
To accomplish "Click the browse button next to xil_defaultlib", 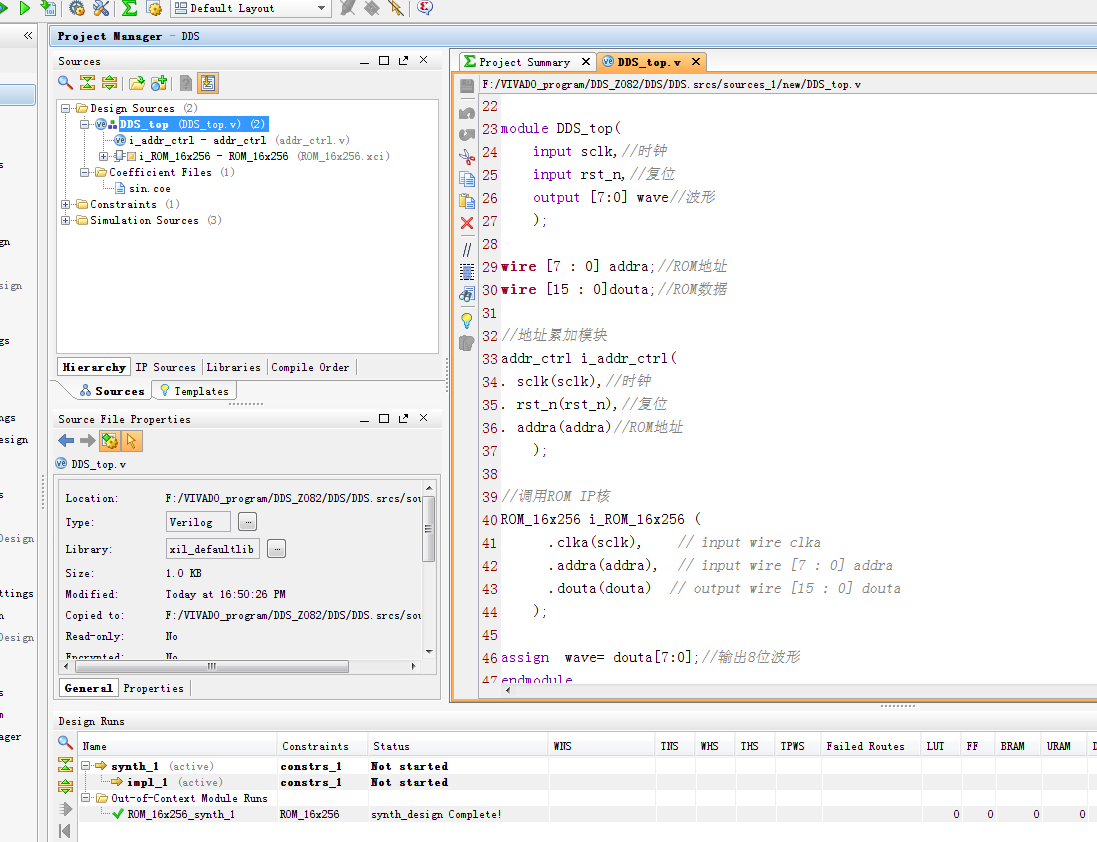I will coord(276,548).
